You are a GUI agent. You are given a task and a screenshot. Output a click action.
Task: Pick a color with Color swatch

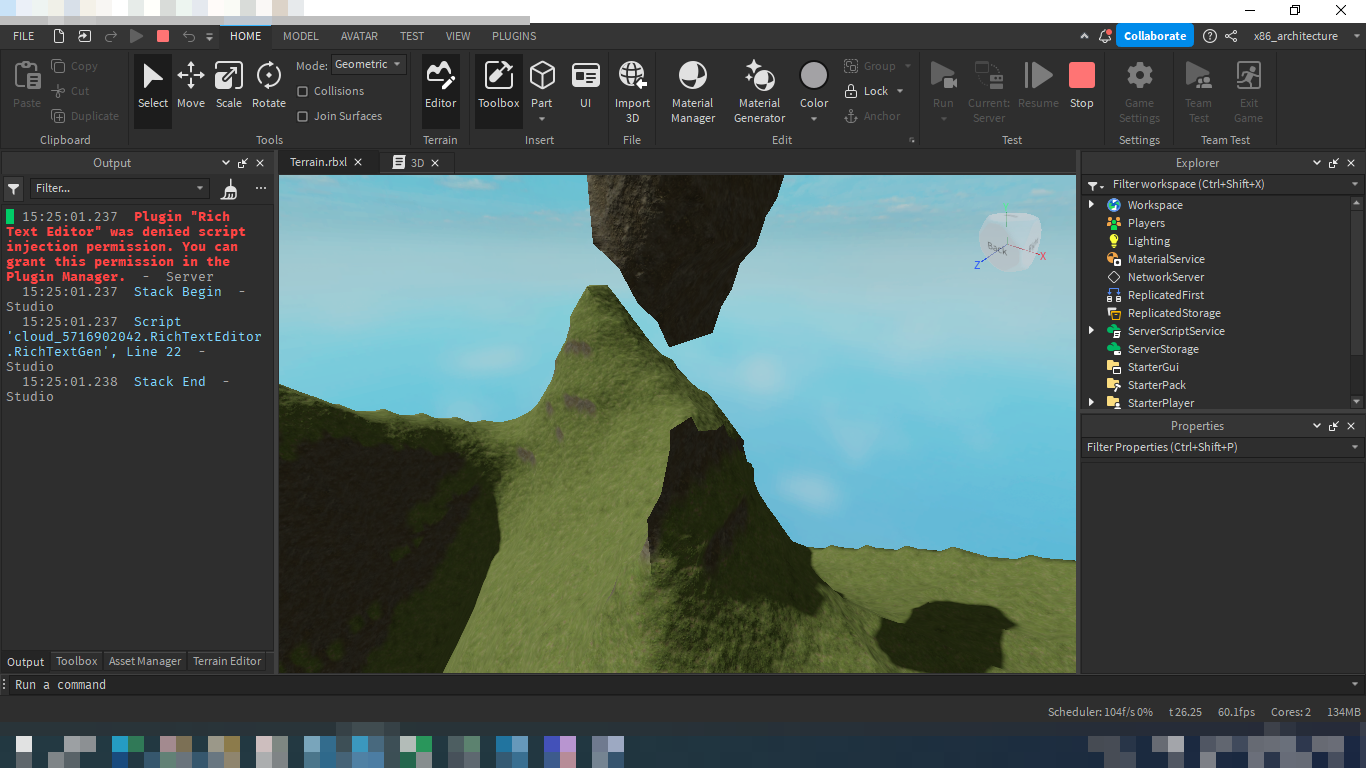pos(814,76)
